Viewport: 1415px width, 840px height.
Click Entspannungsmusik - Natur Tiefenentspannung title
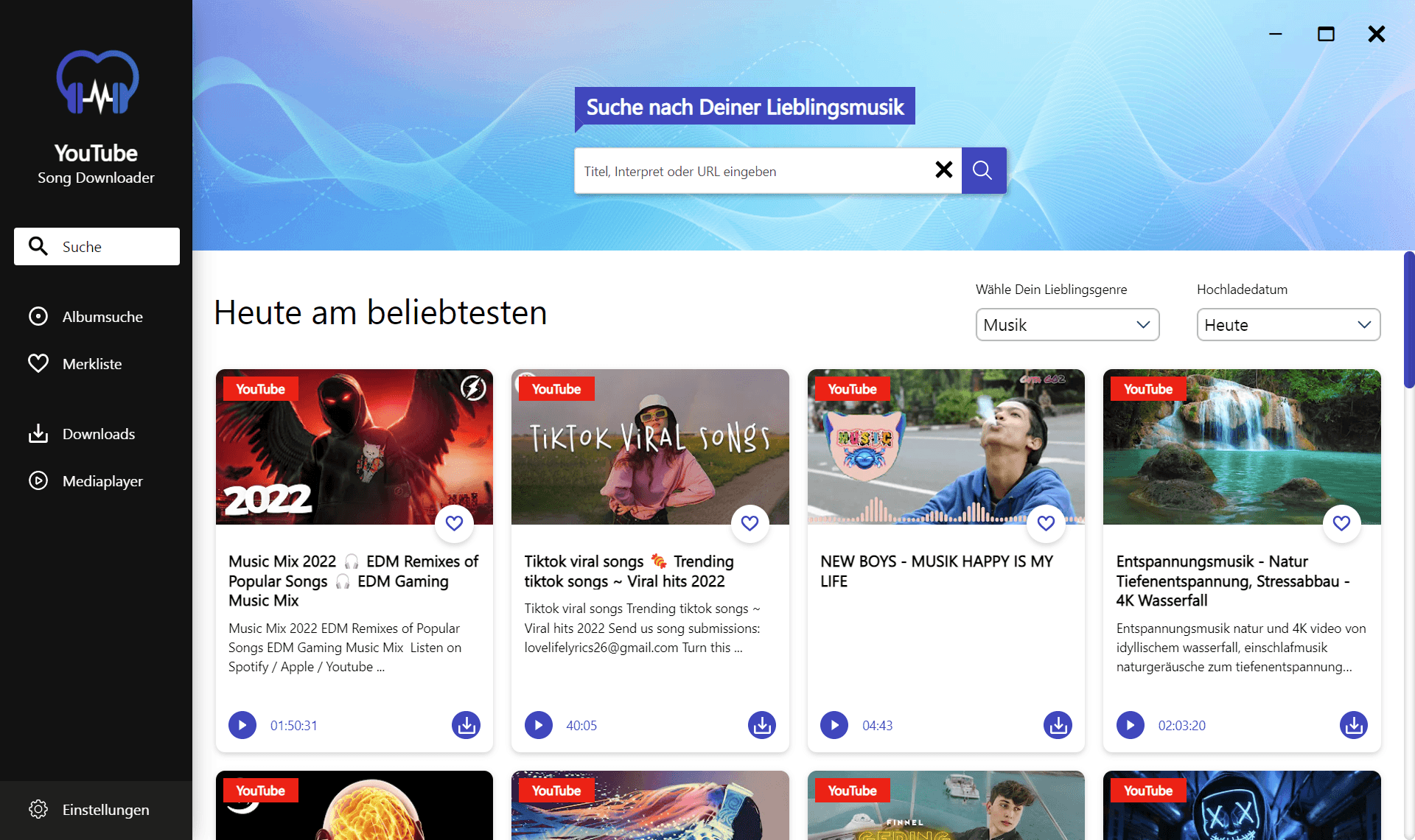(x=1233, y=581)
